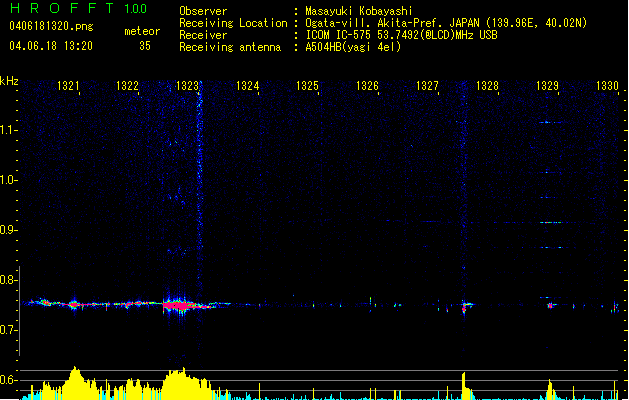Screen dimensions: 629x400
Task: Click the 1326 time marker
Action: click(x=367, y=86)
